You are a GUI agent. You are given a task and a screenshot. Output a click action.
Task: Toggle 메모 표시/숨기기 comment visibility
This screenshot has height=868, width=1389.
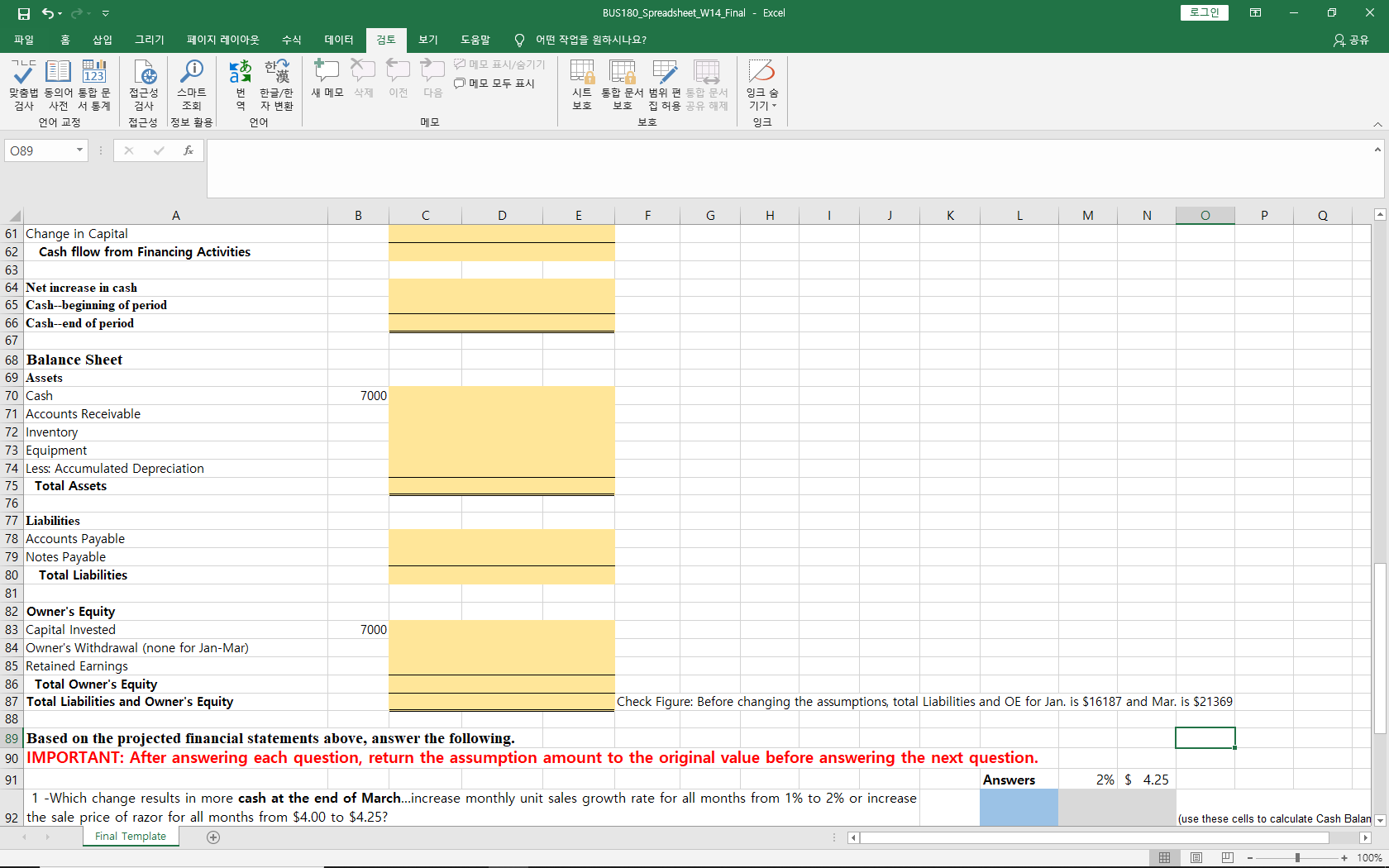(499, 64)
